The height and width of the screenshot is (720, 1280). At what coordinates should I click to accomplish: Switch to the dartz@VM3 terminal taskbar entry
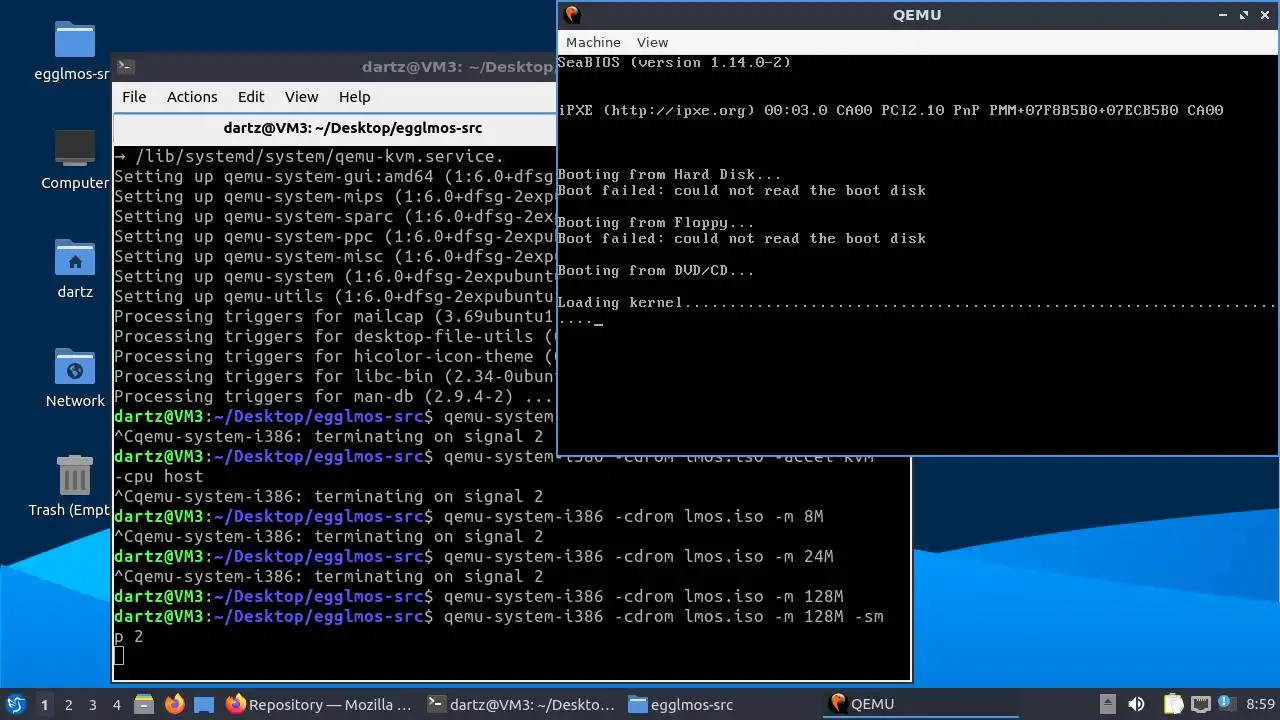coord(520,704)
